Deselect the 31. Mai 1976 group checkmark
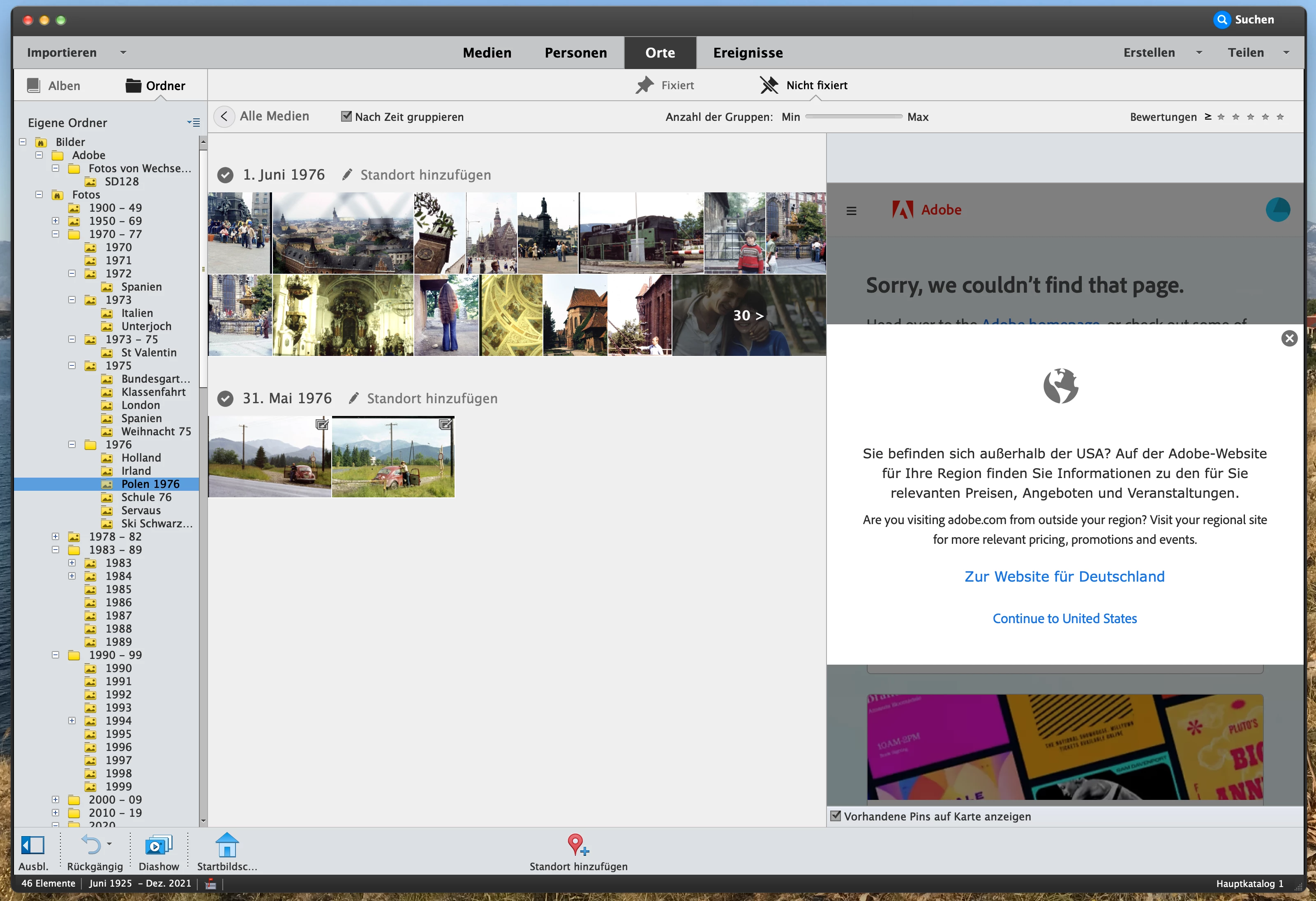The height and width of the screenshot is (901, 1316). [x=225, y=399]
